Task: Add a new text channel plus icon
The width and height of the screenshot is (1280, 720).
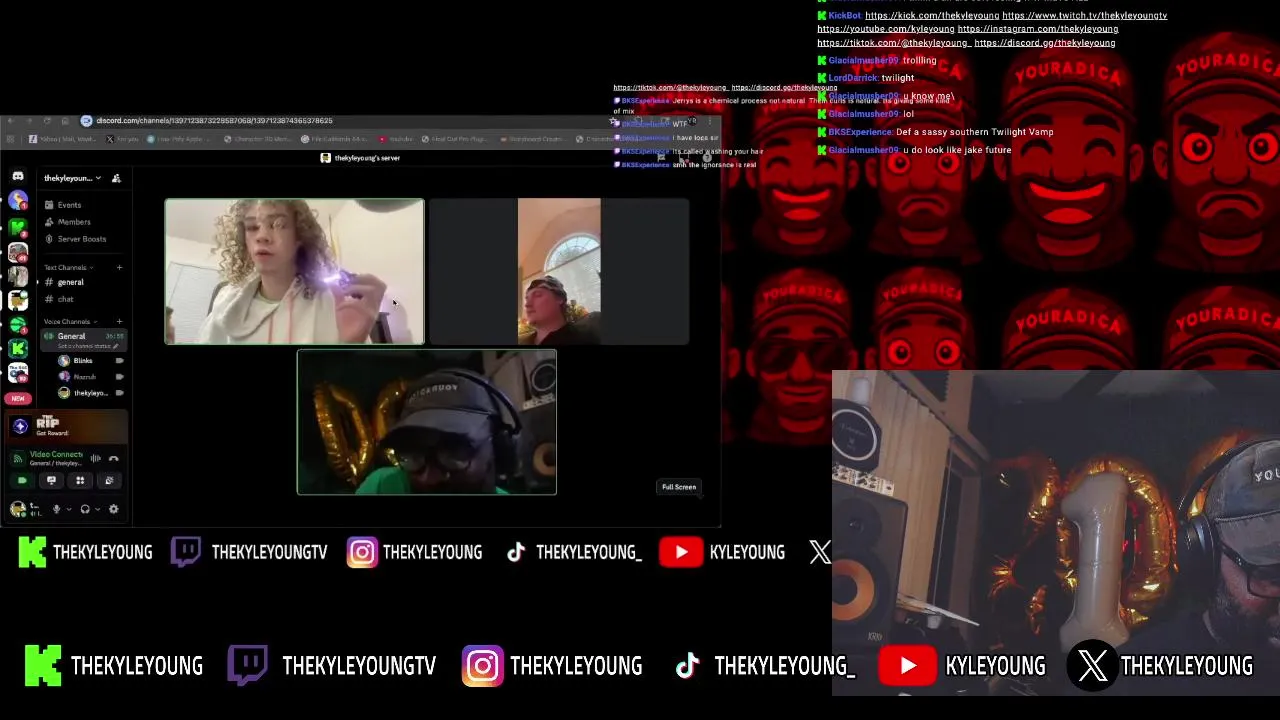Action: [119, 267]
